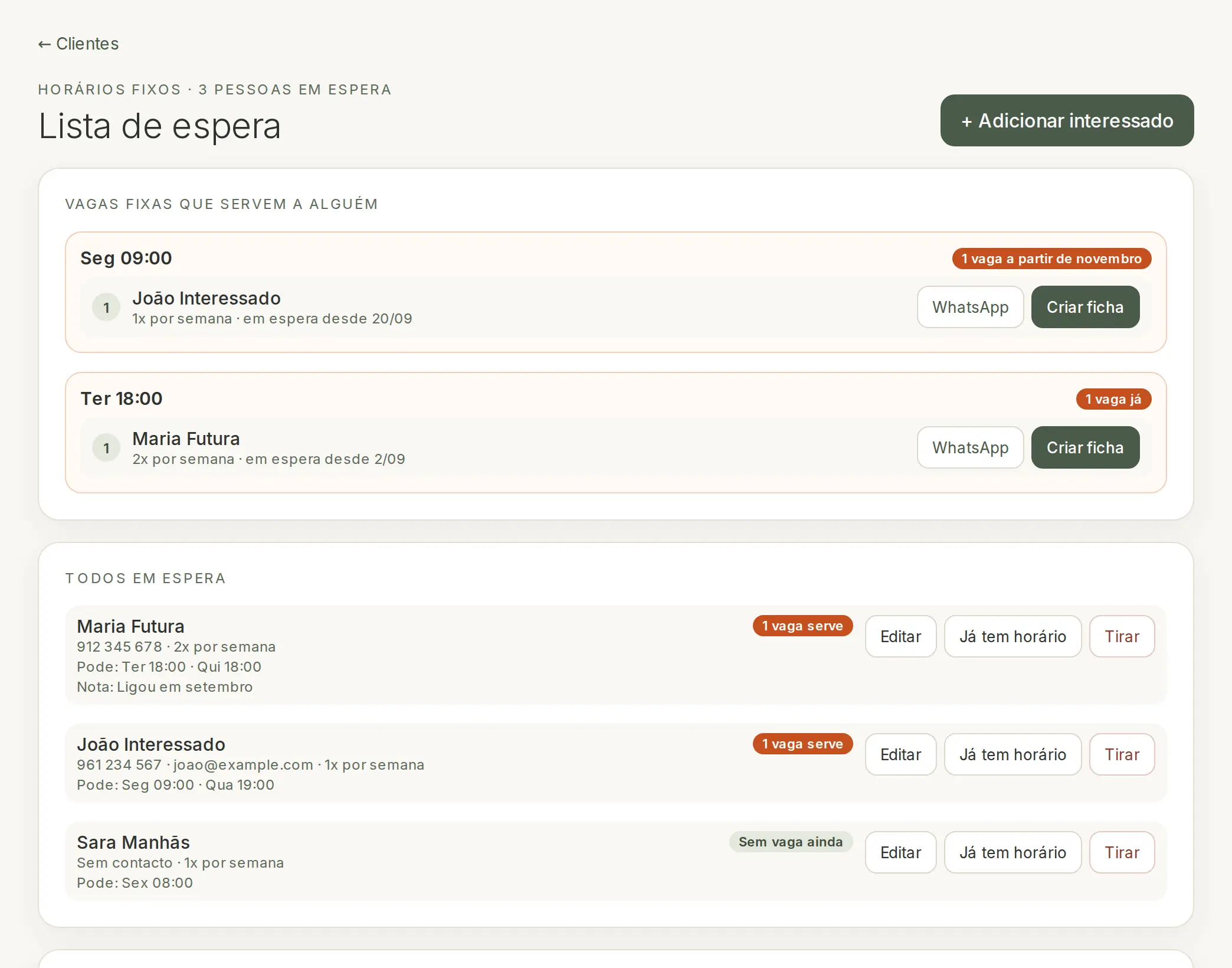Image resolution: width=1232 pixels, height=968 pixels.
Task: Click 'Nota: Ligou em setembro' text
Action: [165, 687]
